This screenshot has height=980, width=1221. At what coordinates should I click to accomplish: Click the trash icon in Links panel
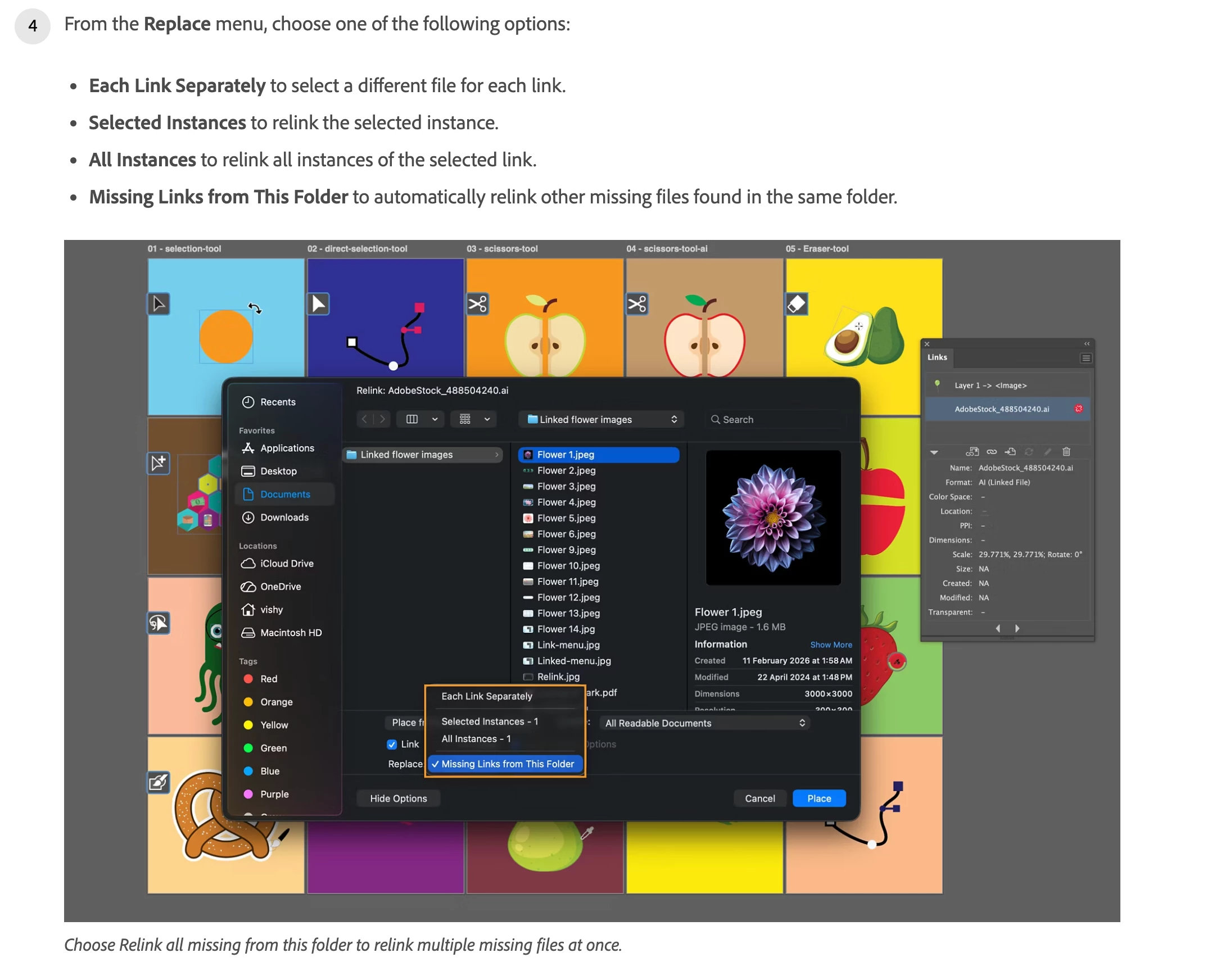(x=1066, y=452)
